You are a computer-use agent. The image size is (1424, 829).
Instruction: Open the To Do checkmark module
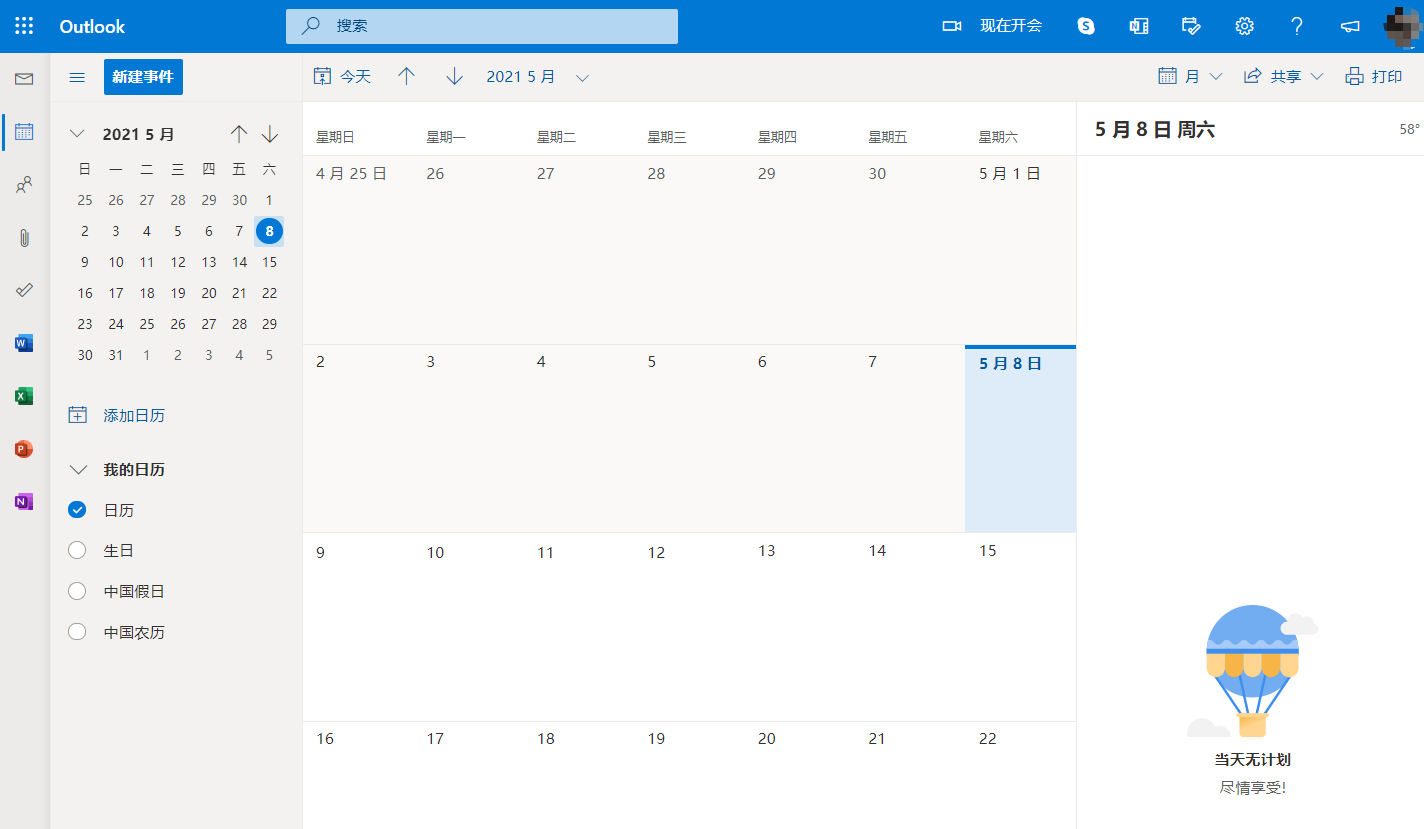click(x=24, y=290)
